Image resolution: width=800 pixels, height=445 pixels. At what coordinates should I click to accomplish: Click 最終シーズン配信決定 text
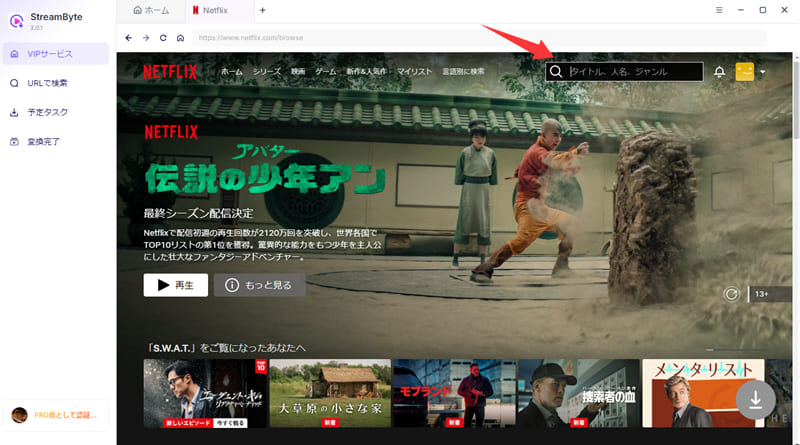[198, 213]
